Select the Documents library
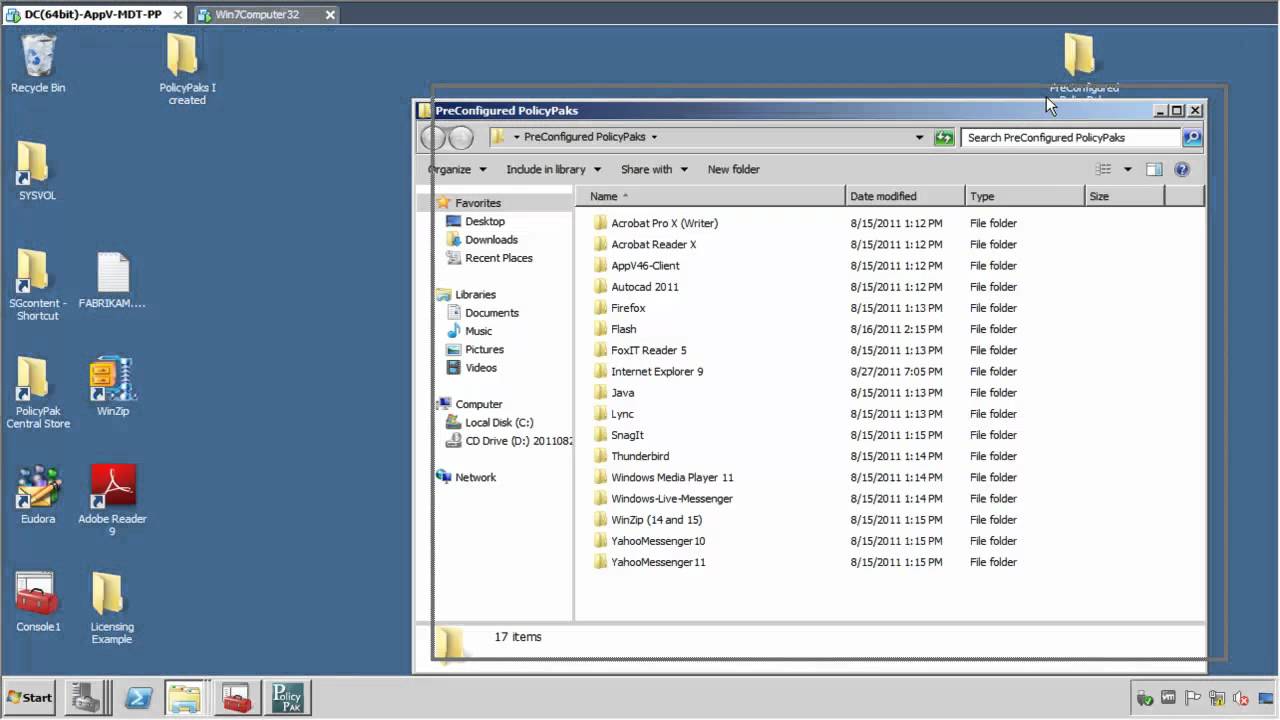The image size is (1280, 720). pos(491,312)
